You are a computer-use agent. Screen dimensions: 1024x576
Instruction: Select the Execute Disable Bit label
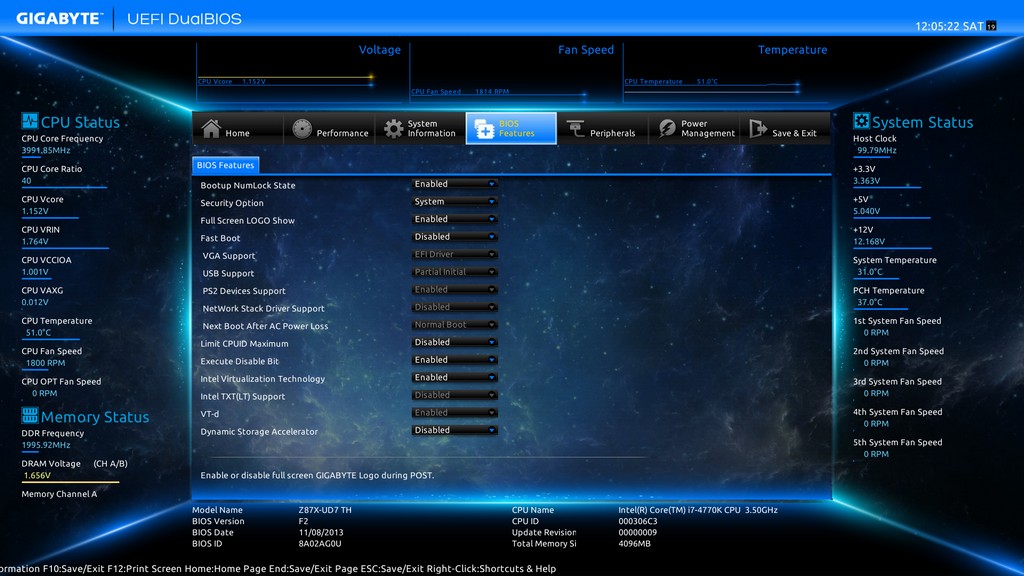[240, 361]
